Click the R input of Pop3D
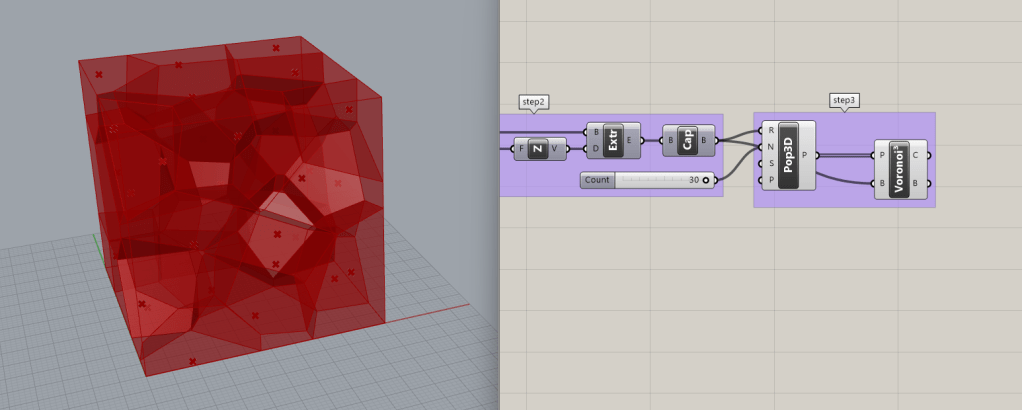Viewport: 1022px width, 410px height. point(769,130)
